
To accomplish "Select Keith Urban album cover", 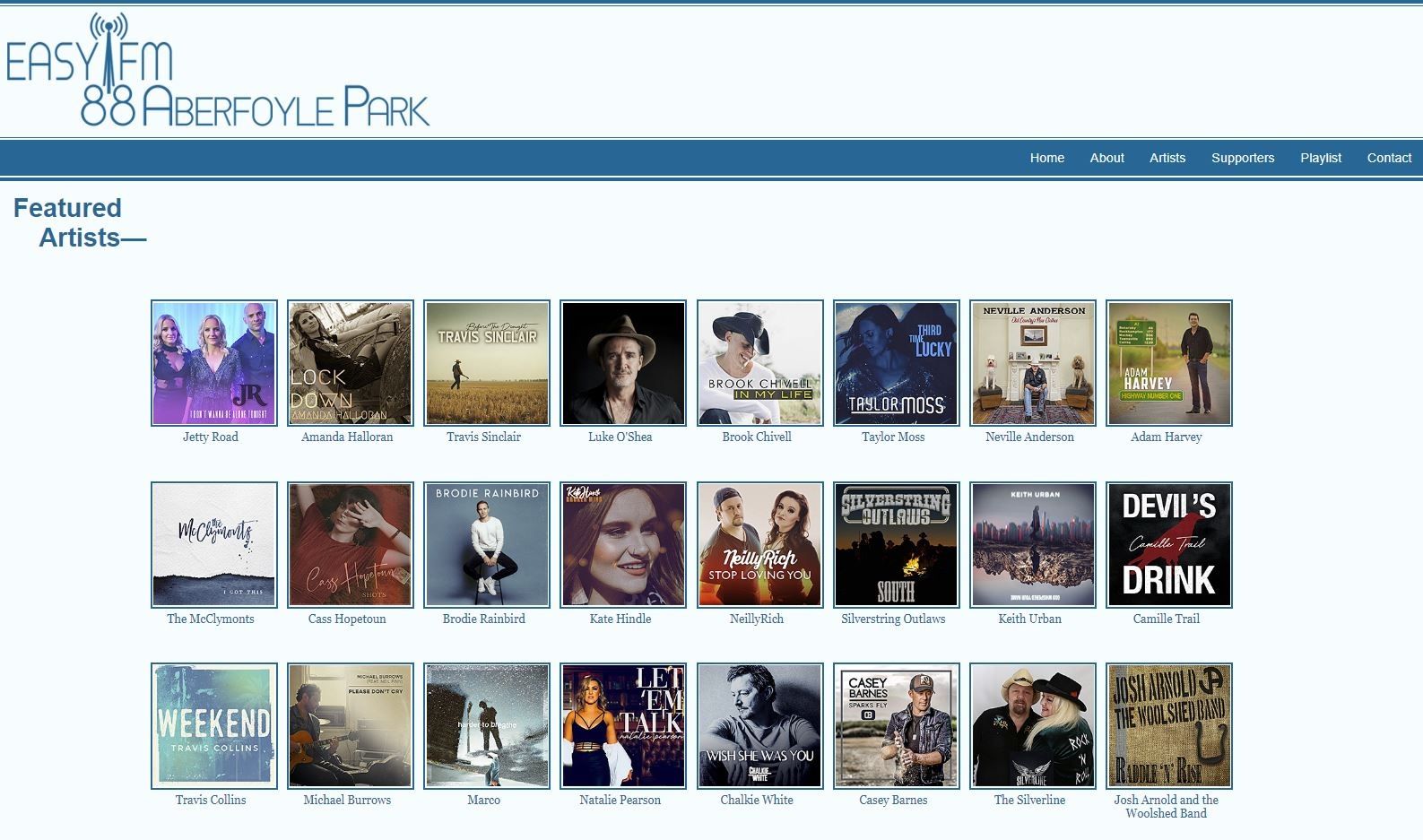I will tap(1033, 545).
